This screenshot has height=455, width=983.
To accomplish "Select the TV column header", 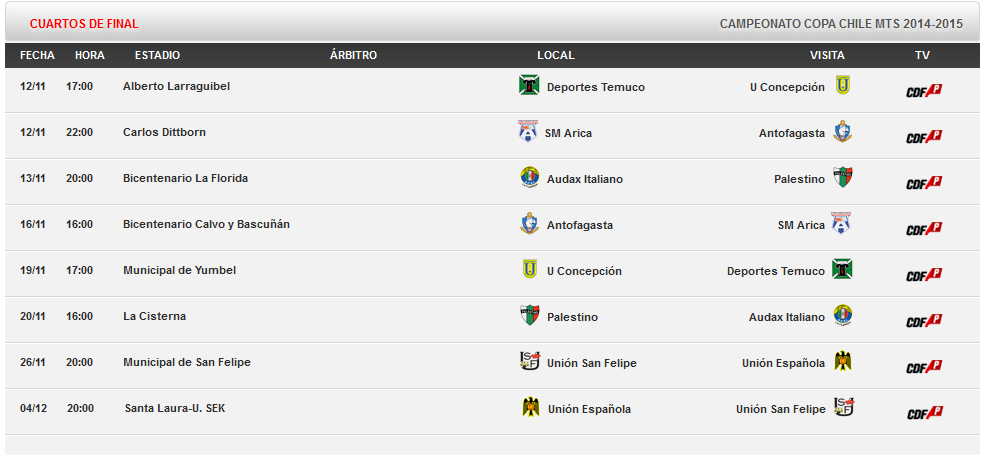I will (922, 55).
